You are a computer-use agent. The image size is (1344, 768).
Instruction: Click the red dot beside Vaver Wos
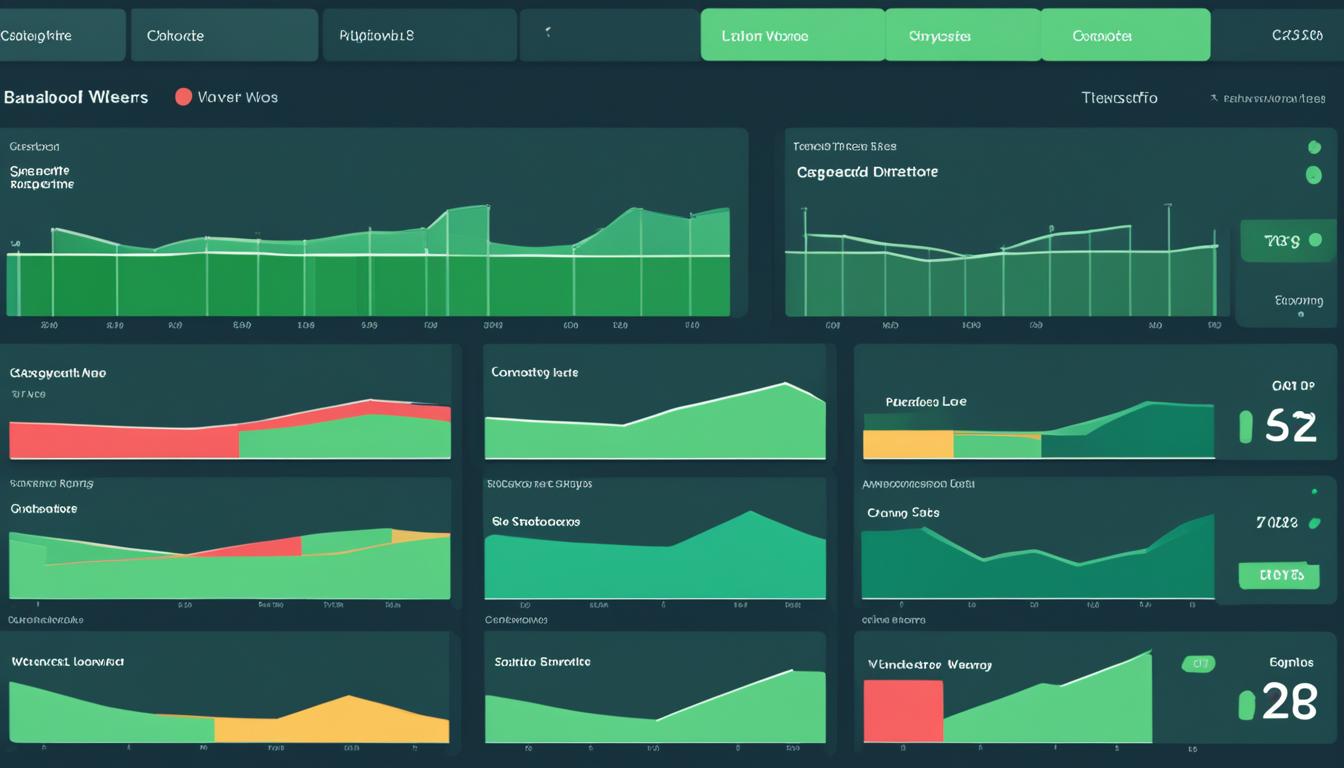coord(183,97)
